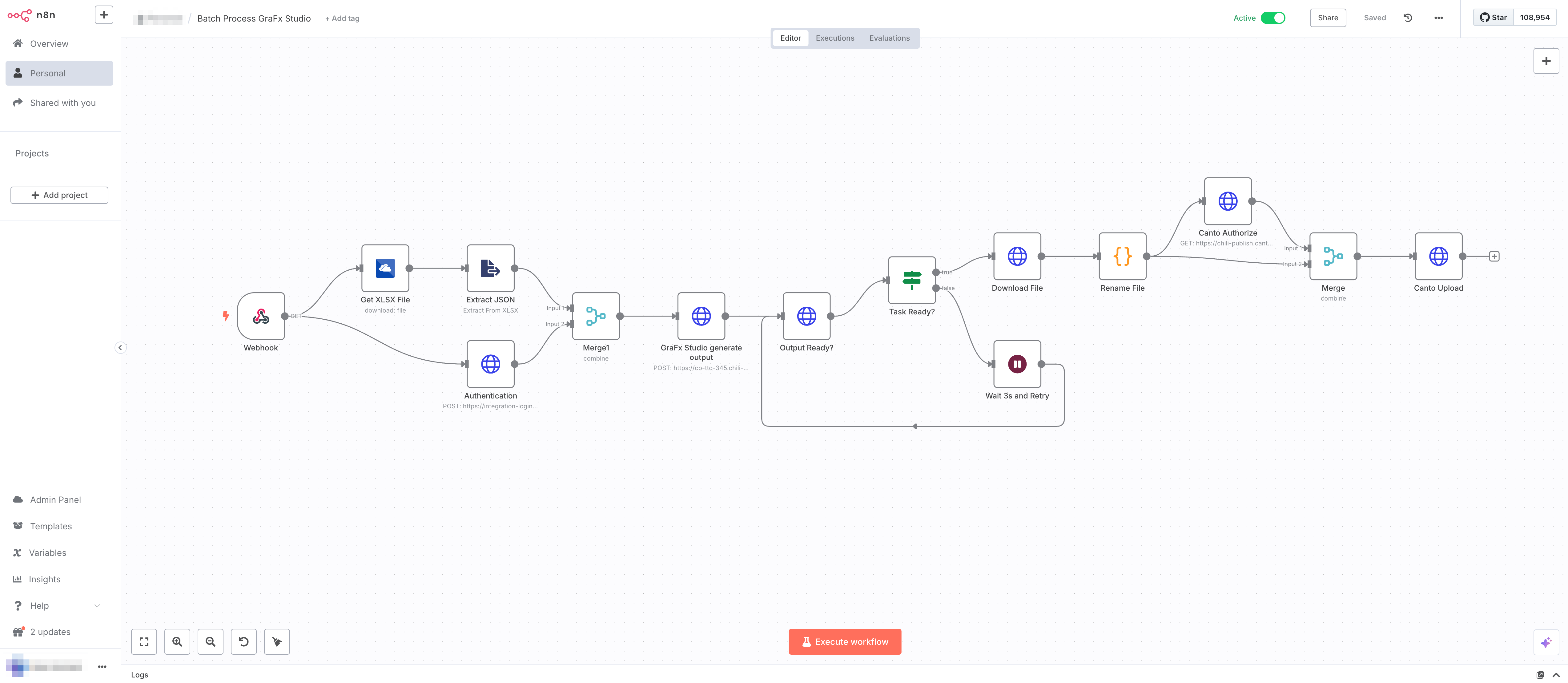
Task: Zoom out on the canvas
Action: click(211, 642)
